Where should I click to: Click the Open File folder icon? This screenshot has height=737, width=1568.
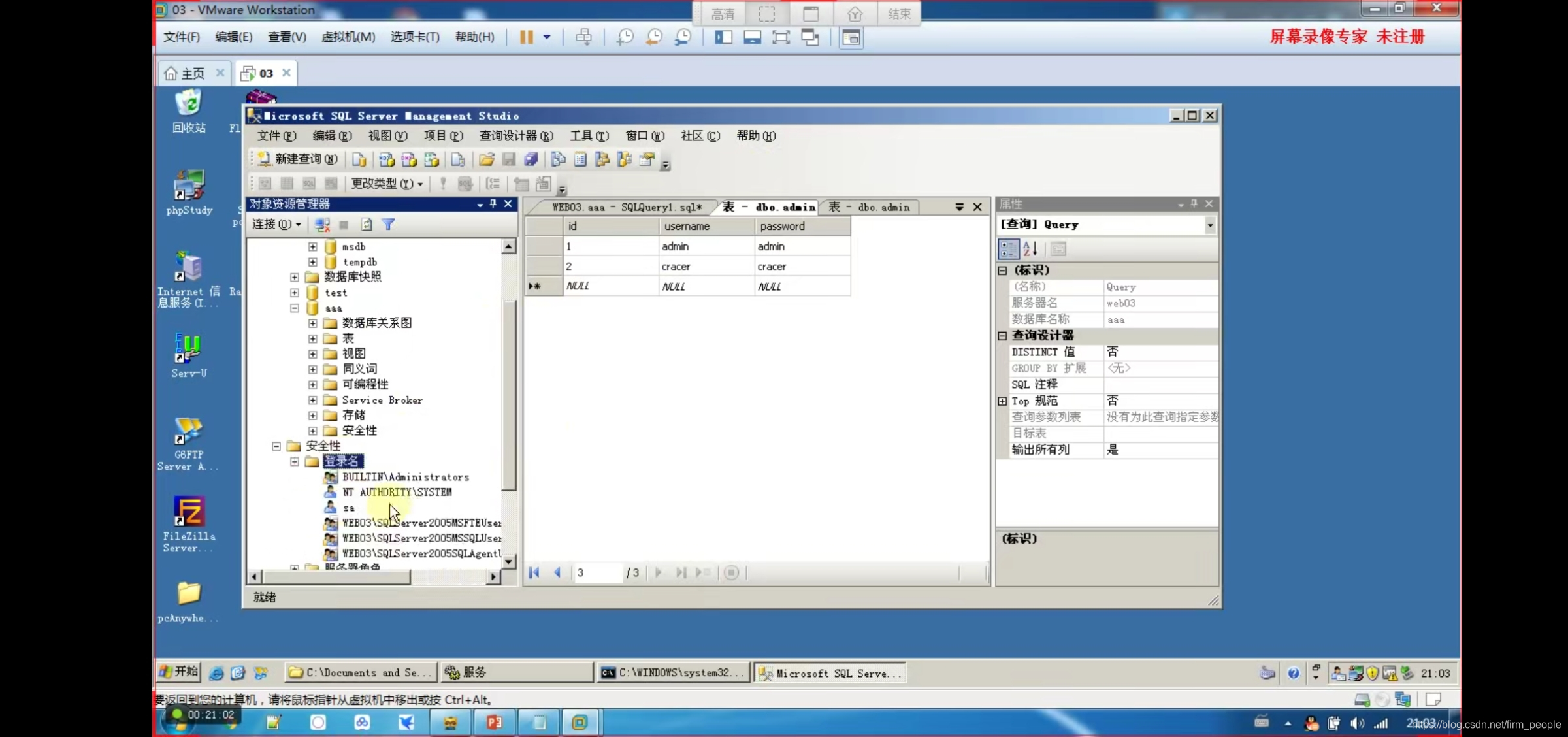(486, 159)
